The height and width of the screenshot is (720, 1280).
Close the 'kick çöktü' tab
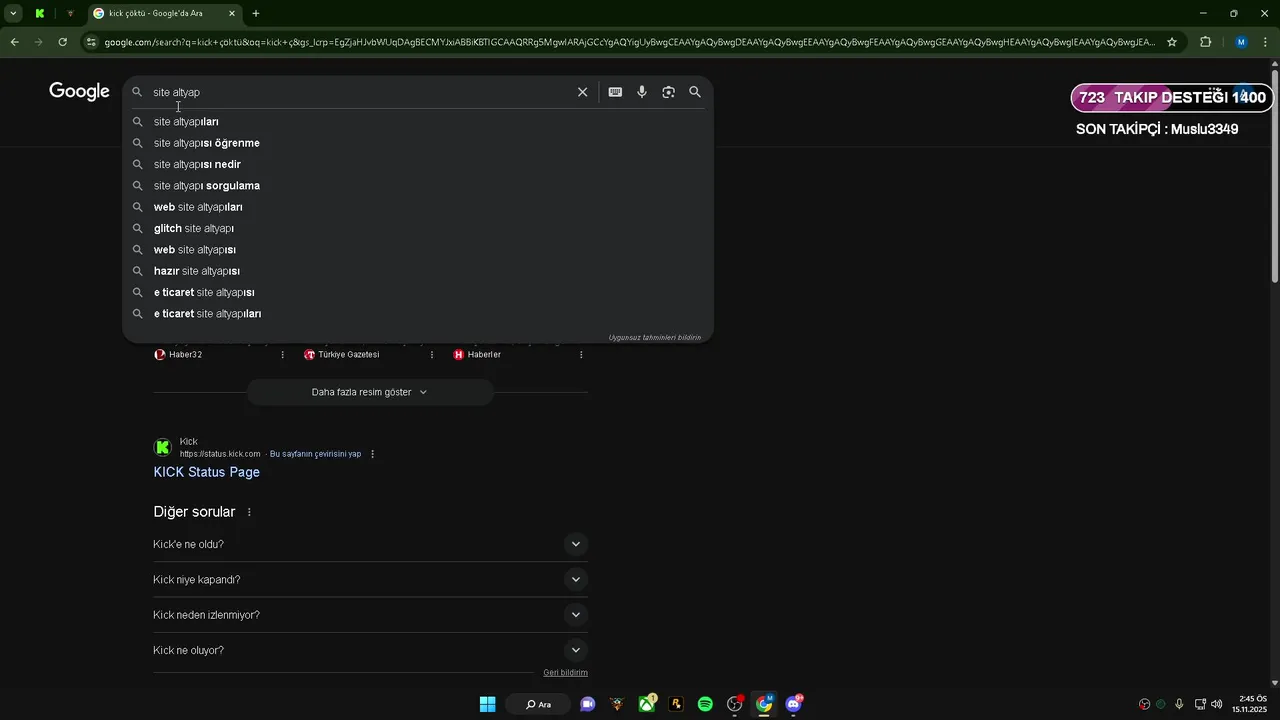(232, 13)
